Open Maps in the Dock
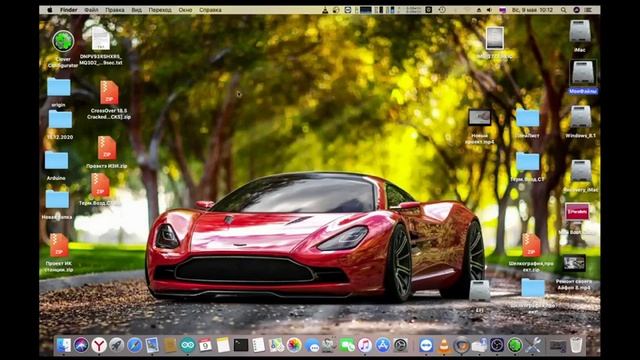 276,346
